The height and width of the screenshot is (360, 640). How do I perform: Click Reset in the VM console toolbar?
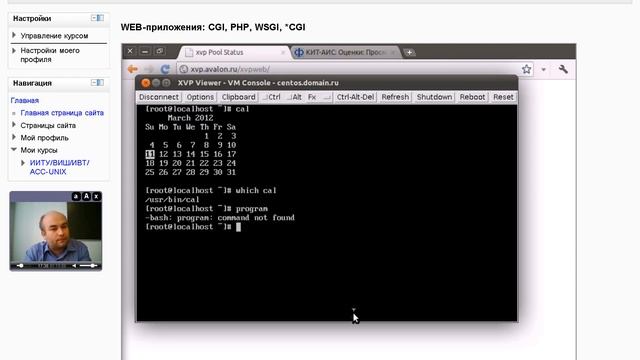point(503,97)
